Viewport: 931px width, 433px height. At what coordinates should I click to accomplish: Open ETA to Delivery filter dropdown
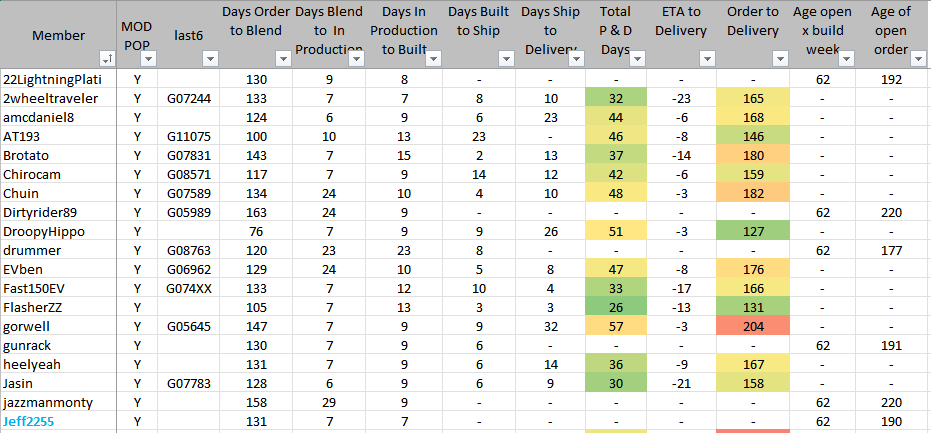706,59
